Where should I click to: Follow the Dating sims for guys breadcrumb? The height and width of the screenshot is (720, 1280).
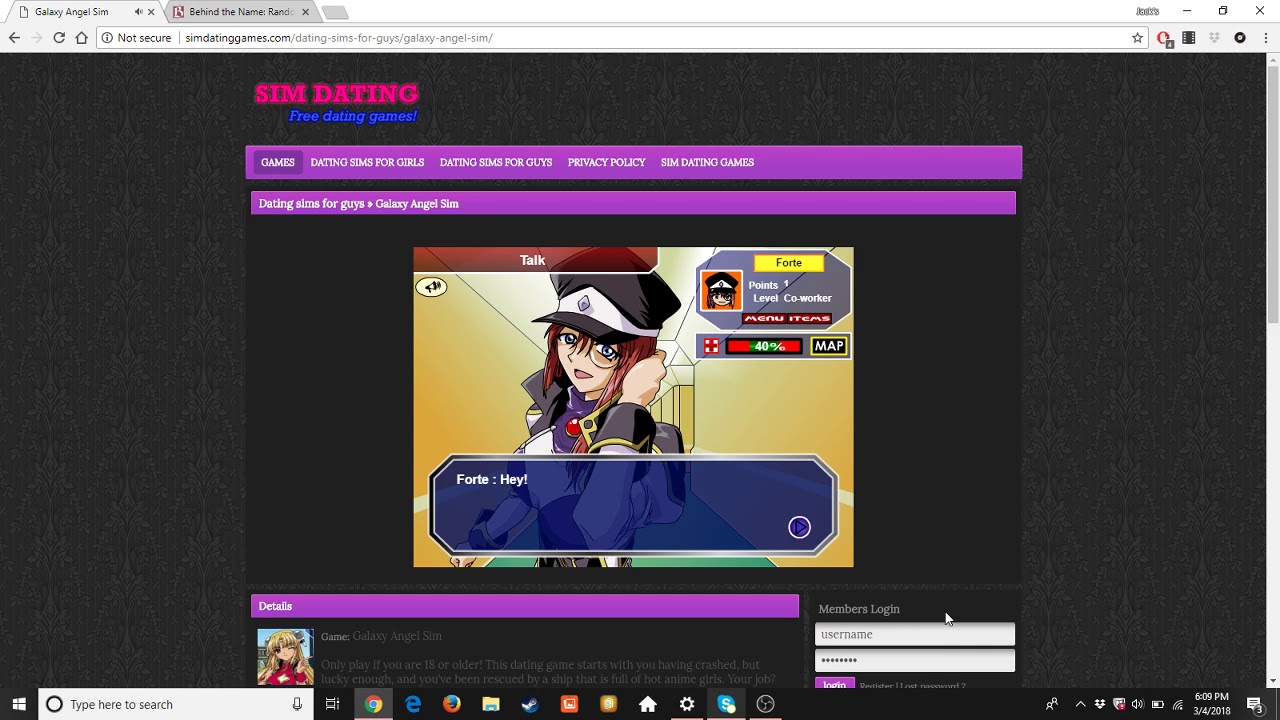(311, 203)
